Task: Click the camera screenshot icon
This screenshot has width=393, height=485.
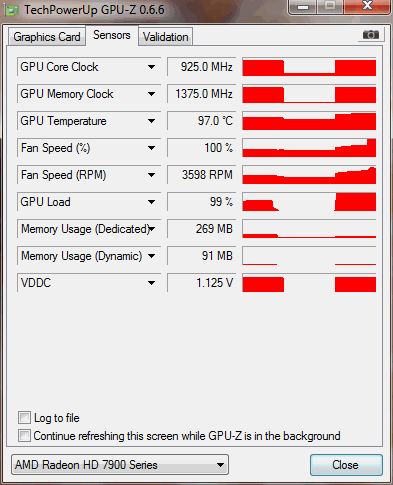Action: 371,35
